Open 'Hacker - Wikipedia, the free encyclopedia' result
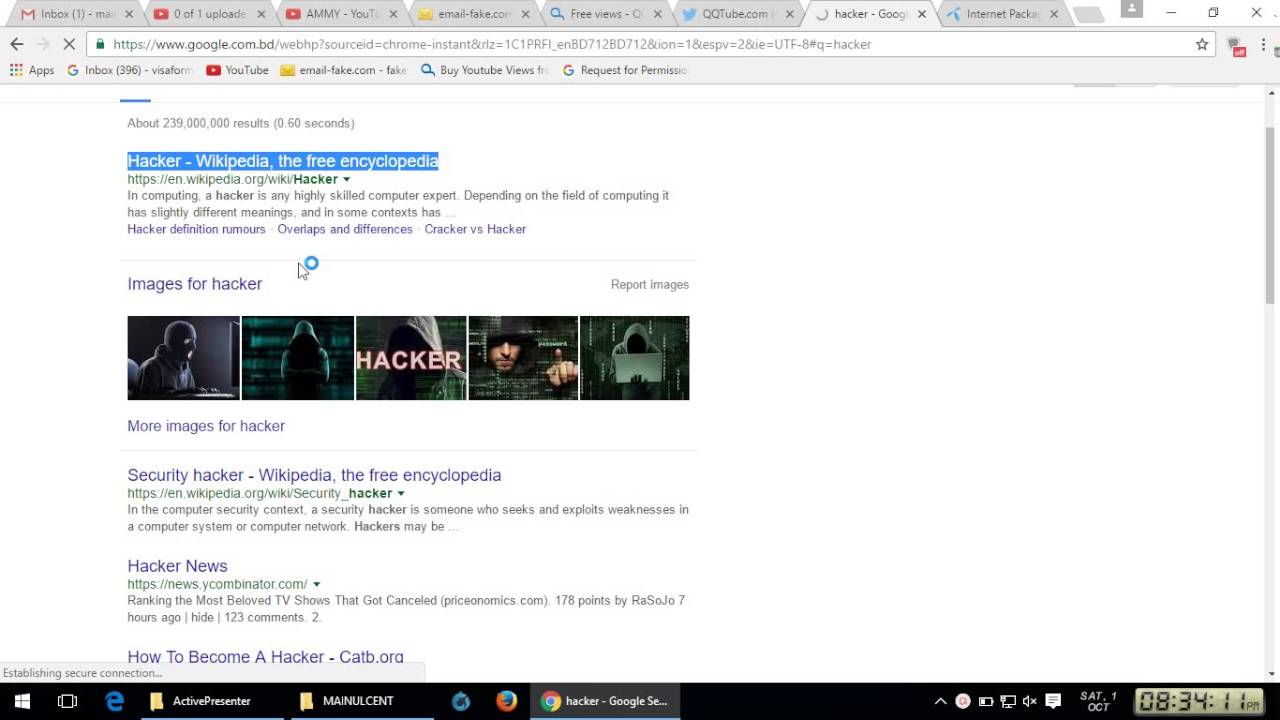 282,161
